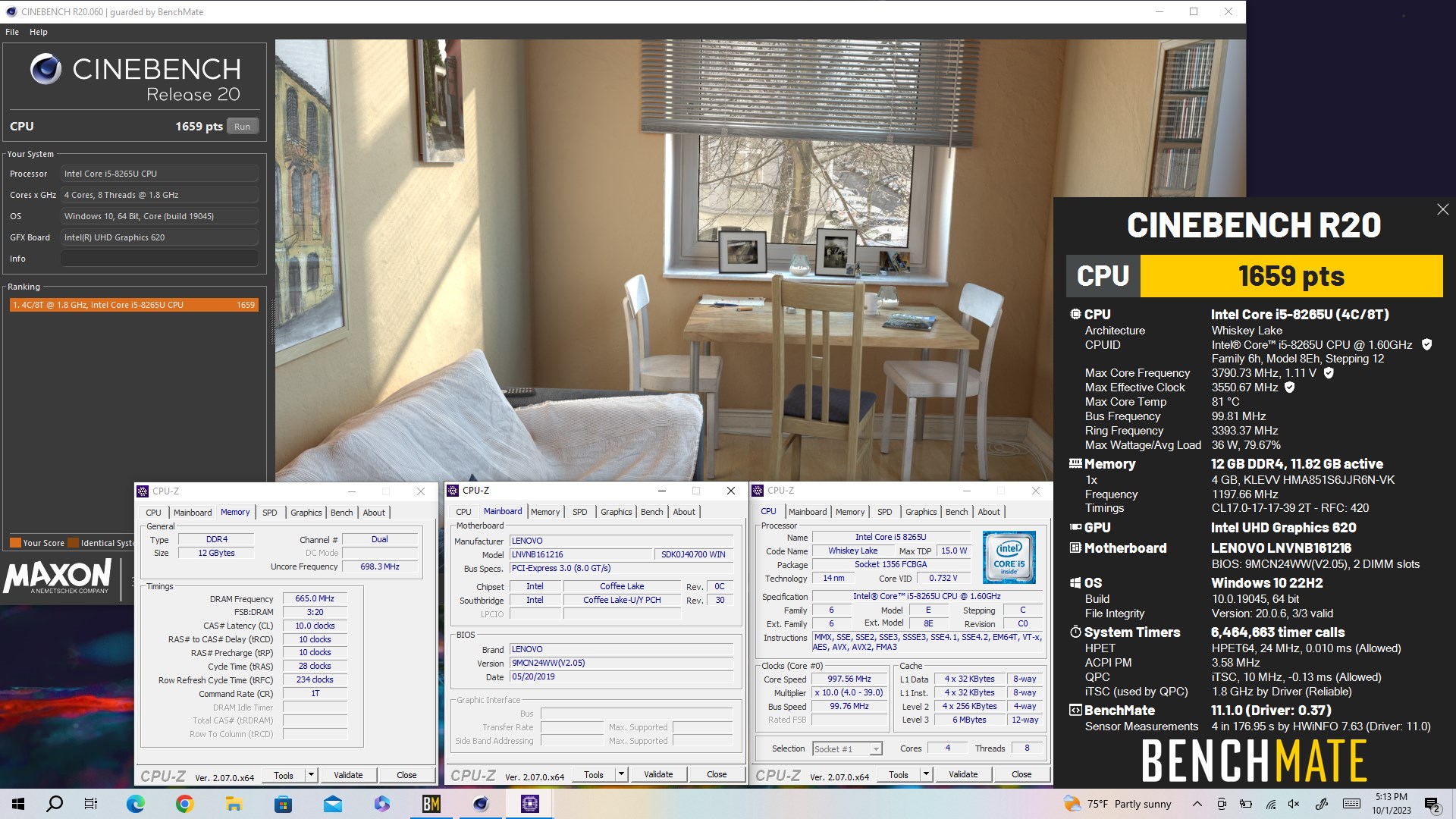The height and width of the screenshot is (819, 1456).
Task: Click the Motherboard icon in BenchMate panel
Action: tap(1075, 548)
